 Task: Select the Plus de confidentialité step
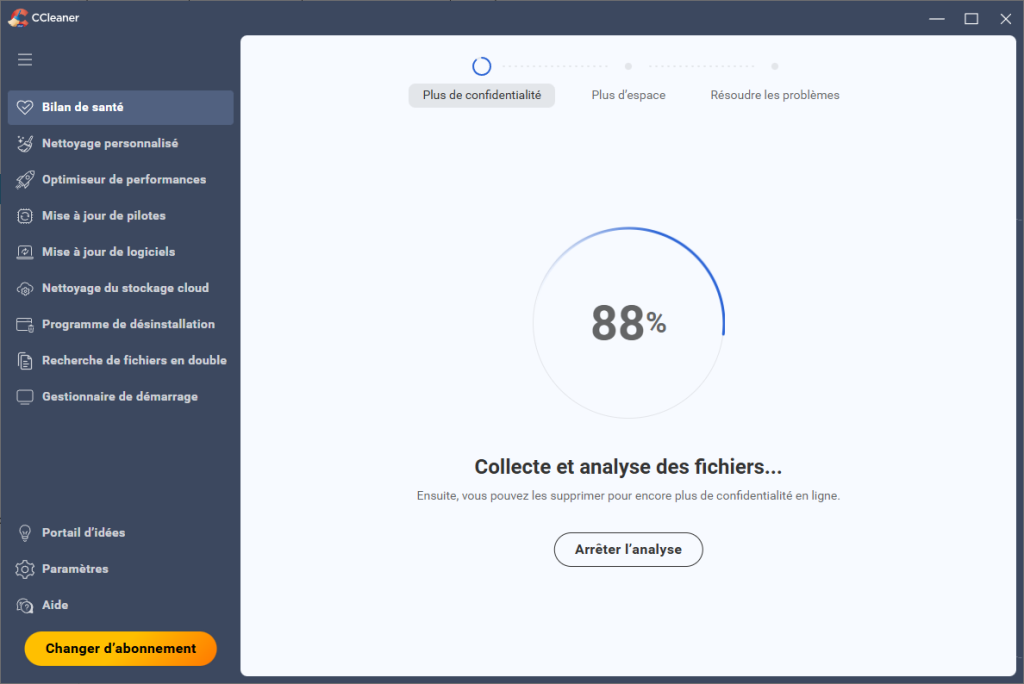481,95
